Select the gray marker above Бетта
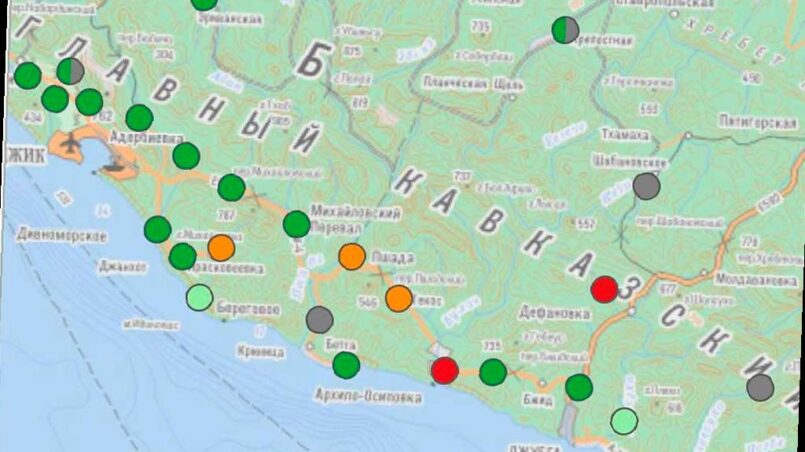The height and width of the screenshot is (452, 805). 320,320
